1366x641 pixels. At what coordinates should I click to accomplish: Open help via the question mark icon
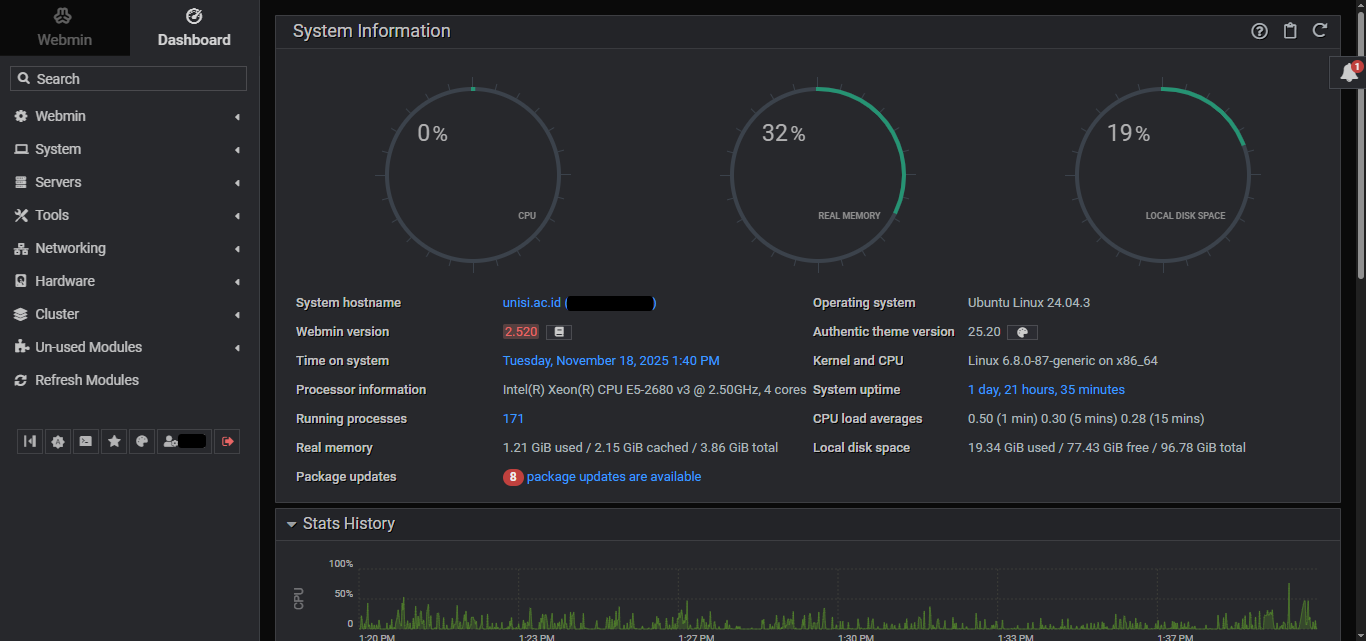(1260, 31)
